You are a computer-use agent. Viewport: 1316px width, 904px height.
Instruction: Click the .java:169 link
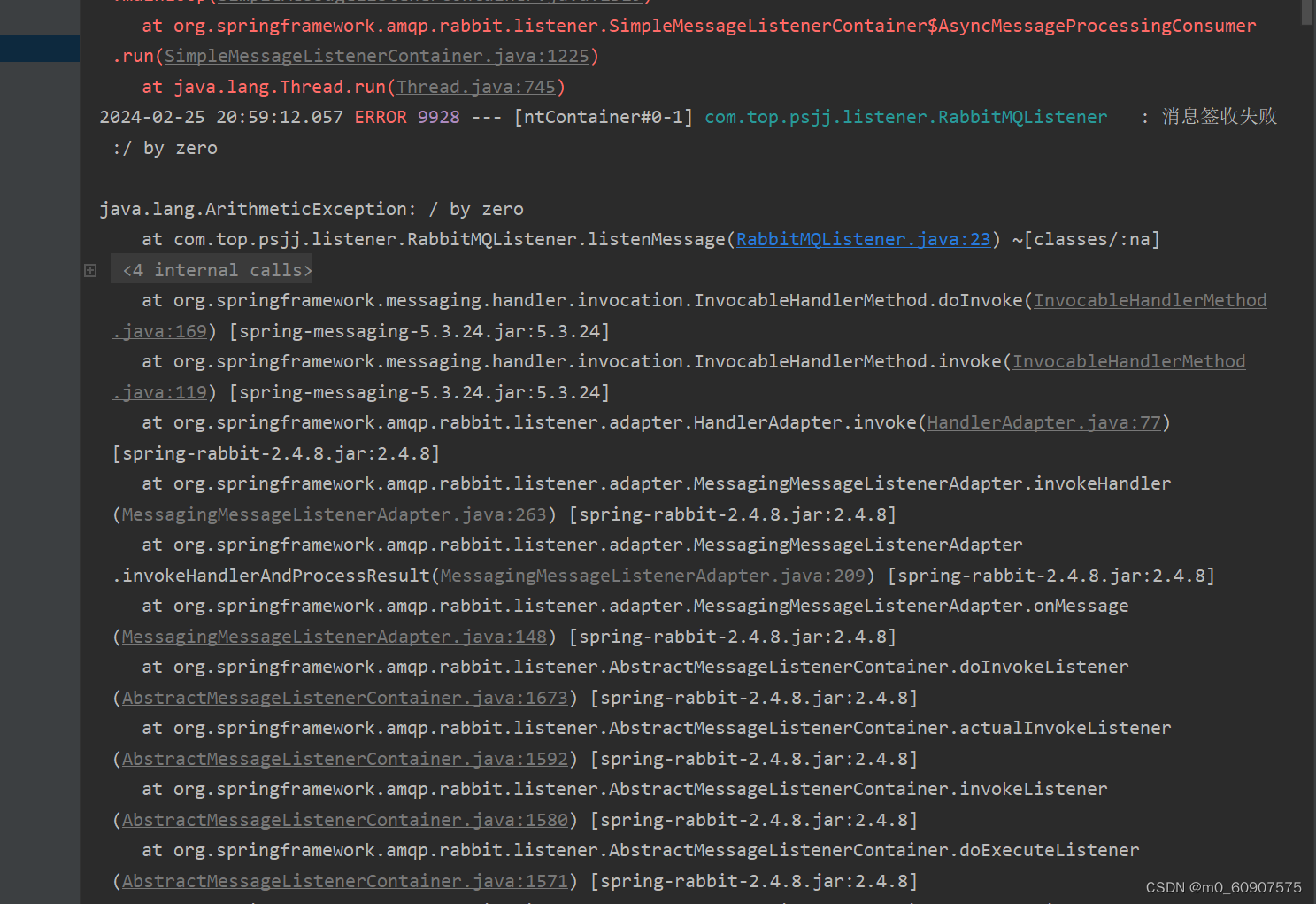pyautogui.click(x=159, y=331)
